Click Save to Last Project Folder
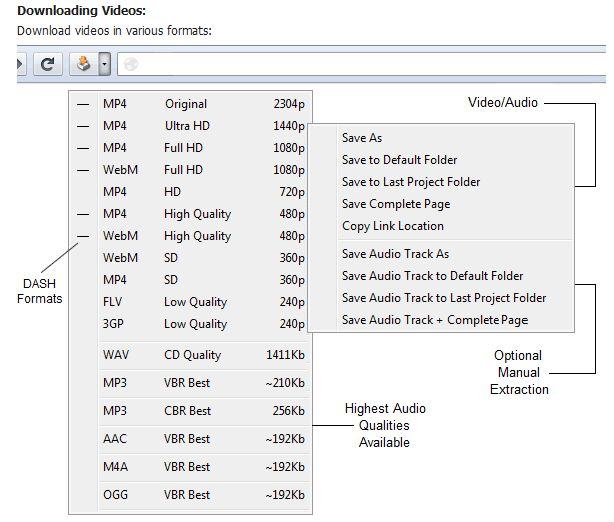The height and width of the screenshot is (522, 614). 441,182
